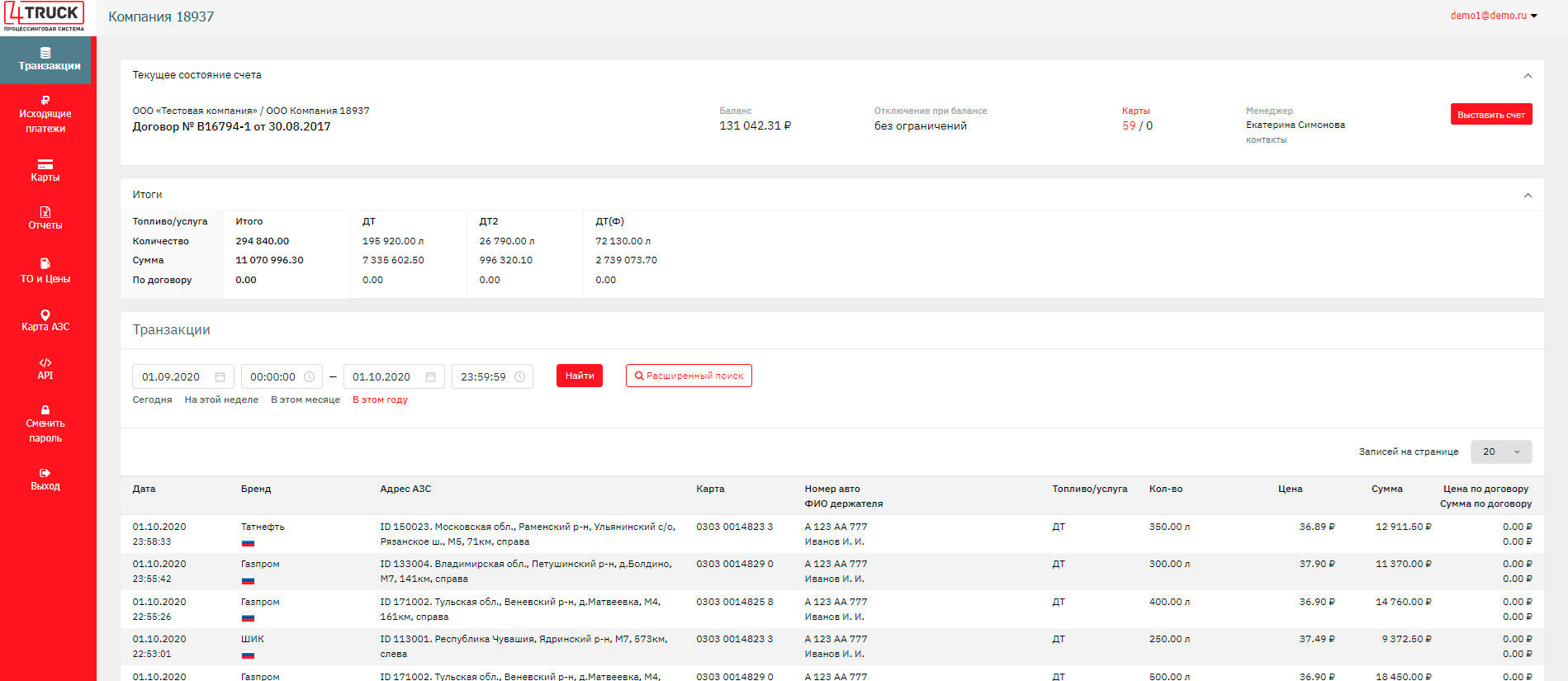
Task: Click the 4TRUCK logo
Action: click(45, 17)
